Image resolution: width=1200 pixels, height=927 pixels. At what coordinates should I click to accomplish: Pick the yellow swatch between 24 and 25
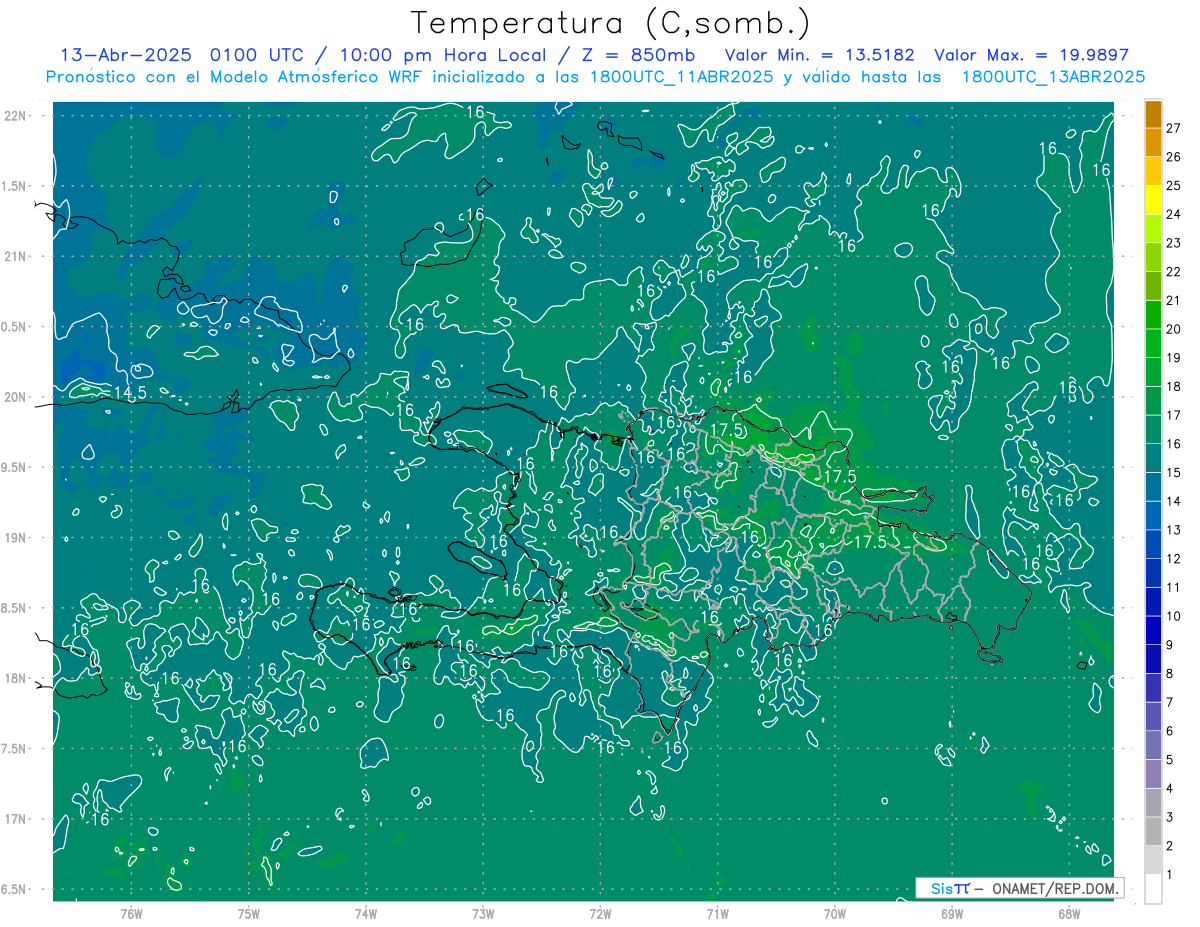click(1153, 200)
